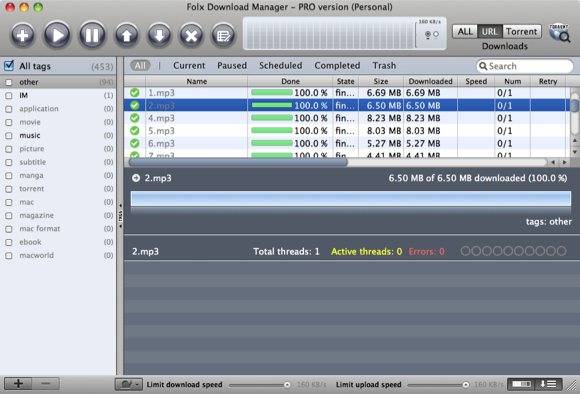580x394 pixels.
Task: Sort by the Downloaded column header
Action: (x=430, y=81)
